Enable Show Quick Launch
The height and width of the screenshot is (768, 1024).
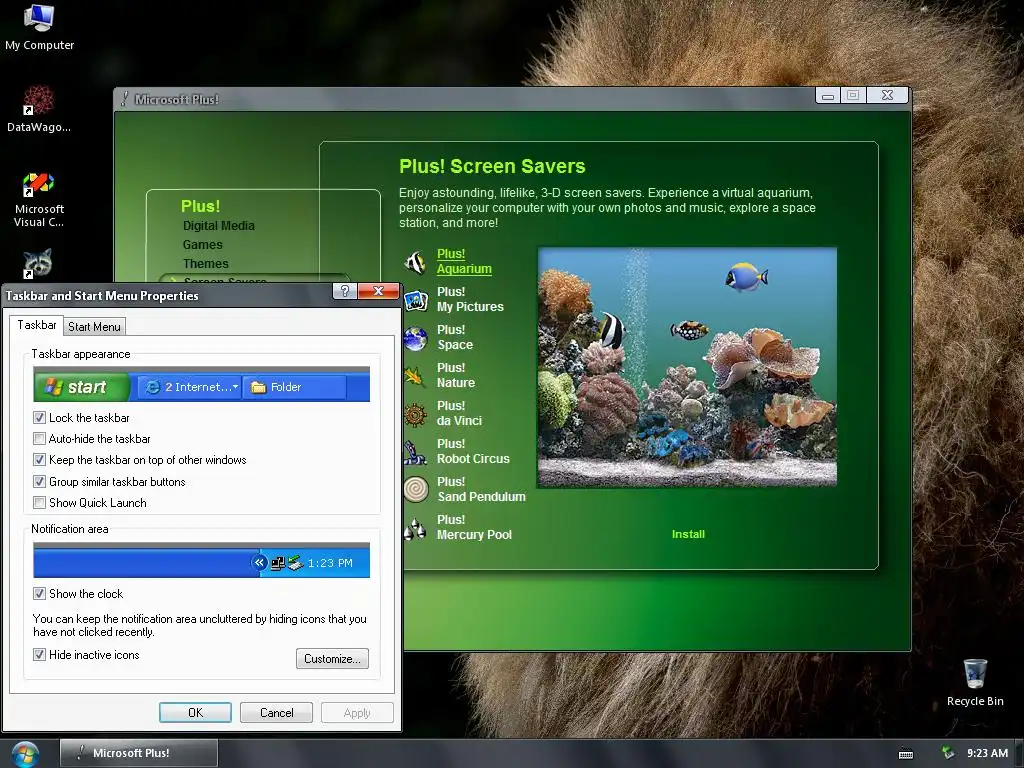(x=39, y=503)
